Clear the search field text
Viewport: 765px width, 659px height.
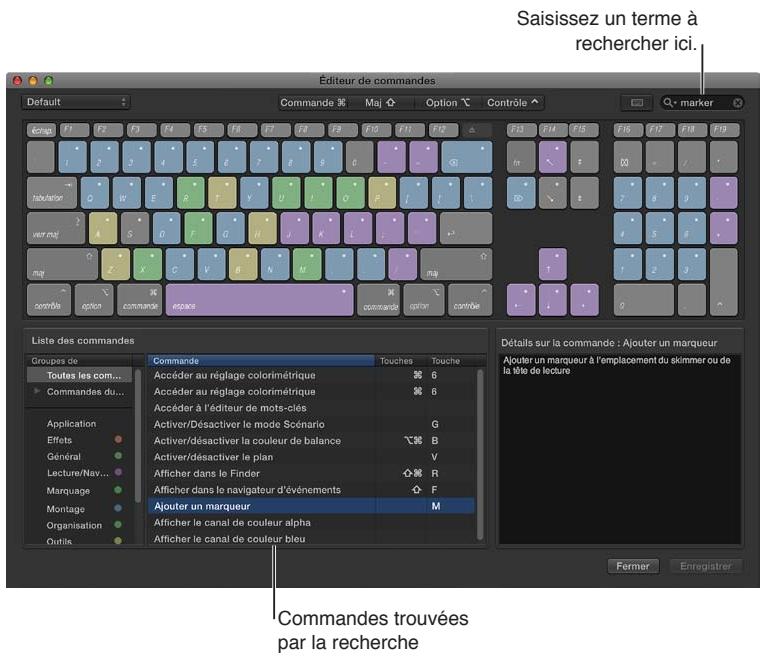[x=737, y=102]
